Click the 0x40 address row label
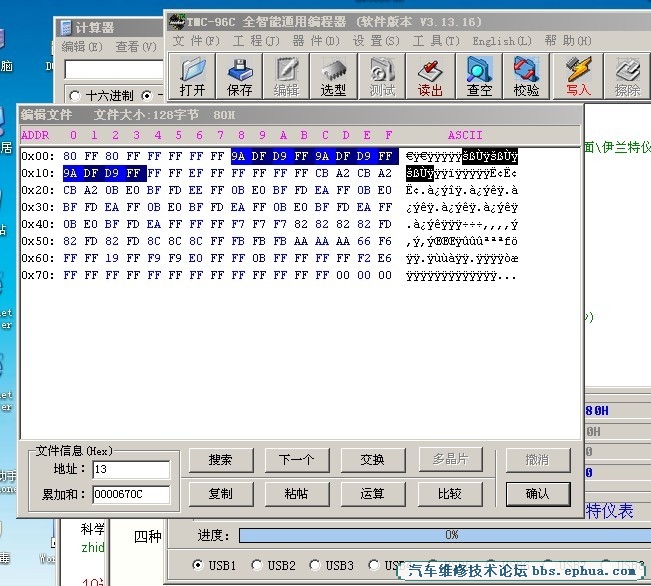The image size is (651, 586). click(38, 224)
